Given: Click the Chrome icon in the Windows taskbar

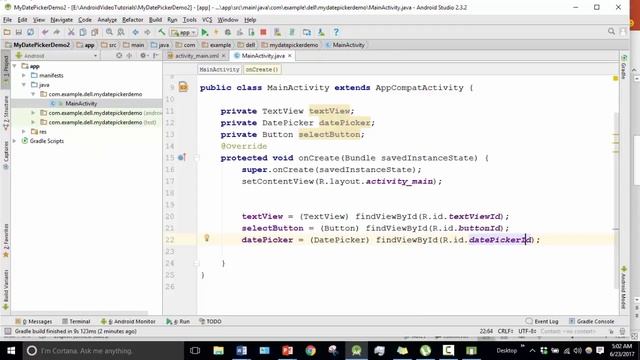Looking at the screenshot, I should (x=311, y=350).
